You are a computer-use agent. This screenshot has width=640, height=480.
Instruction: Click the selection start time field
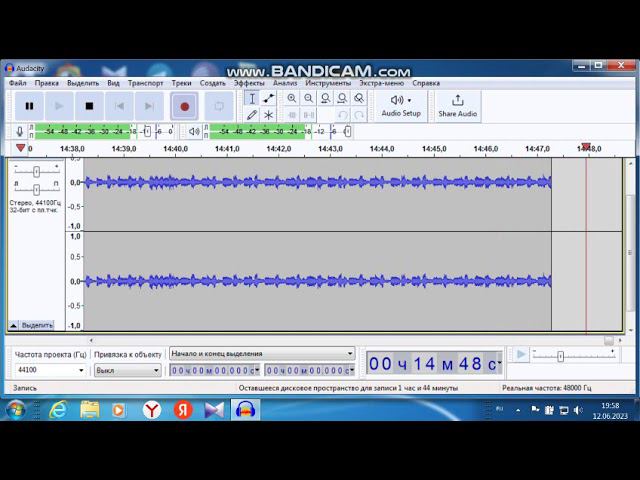click(215, 371)
